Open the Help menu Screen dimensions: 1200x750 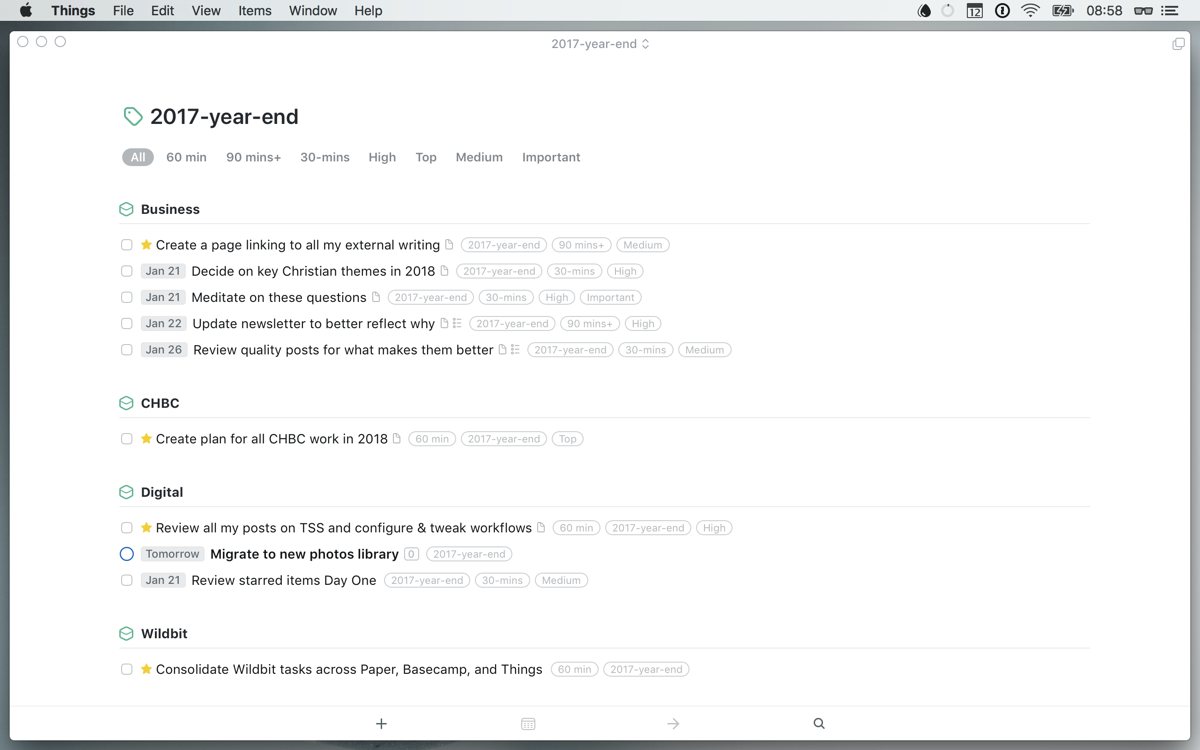point(368,11)
